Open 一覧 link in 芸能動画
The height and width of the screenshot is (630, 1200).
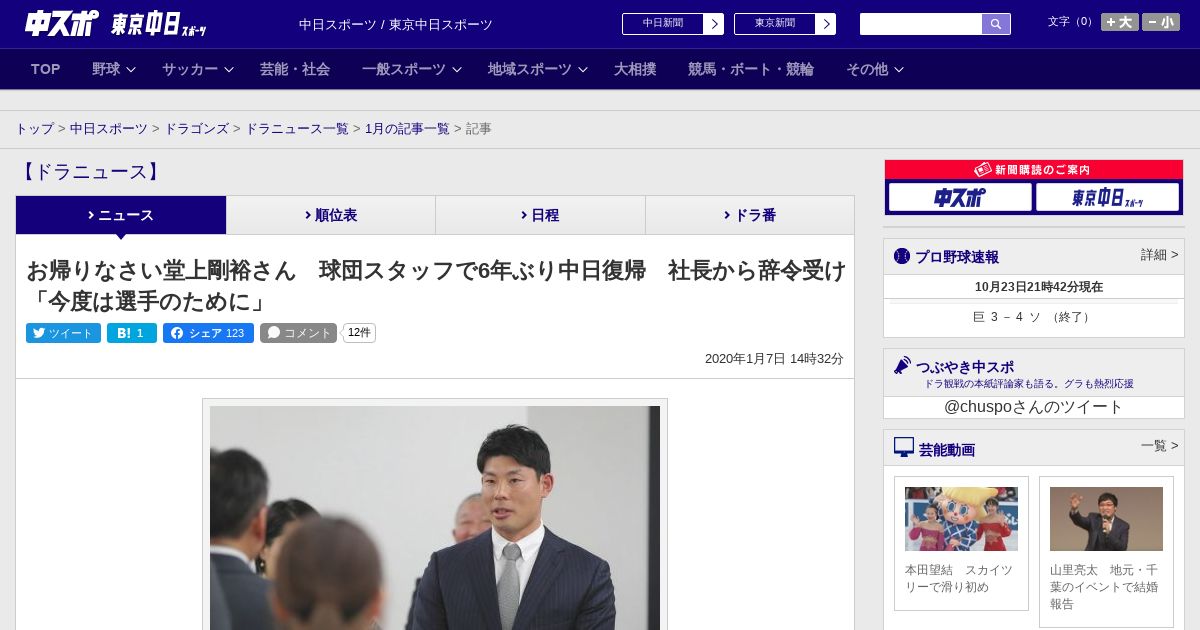(x=1159, y=446)
